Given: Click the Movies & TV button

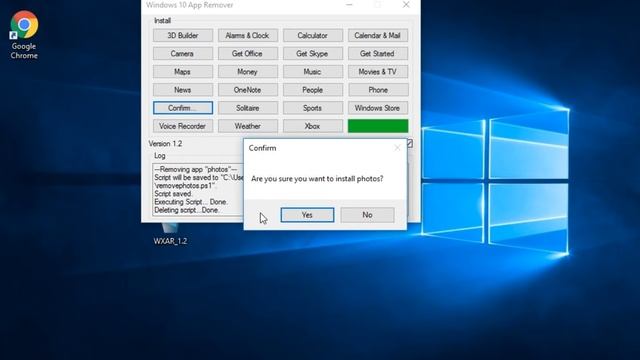Looking at the screenshot, I should click(x=378, y=72).
